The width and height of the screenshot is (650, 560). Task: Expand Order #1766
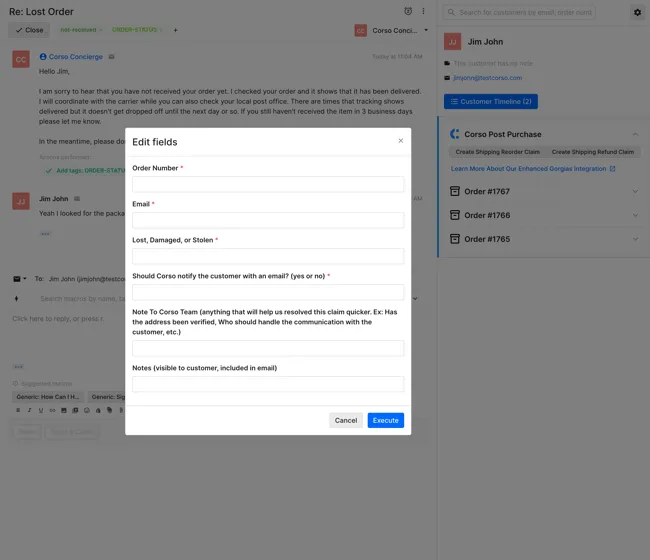point(635,215)
